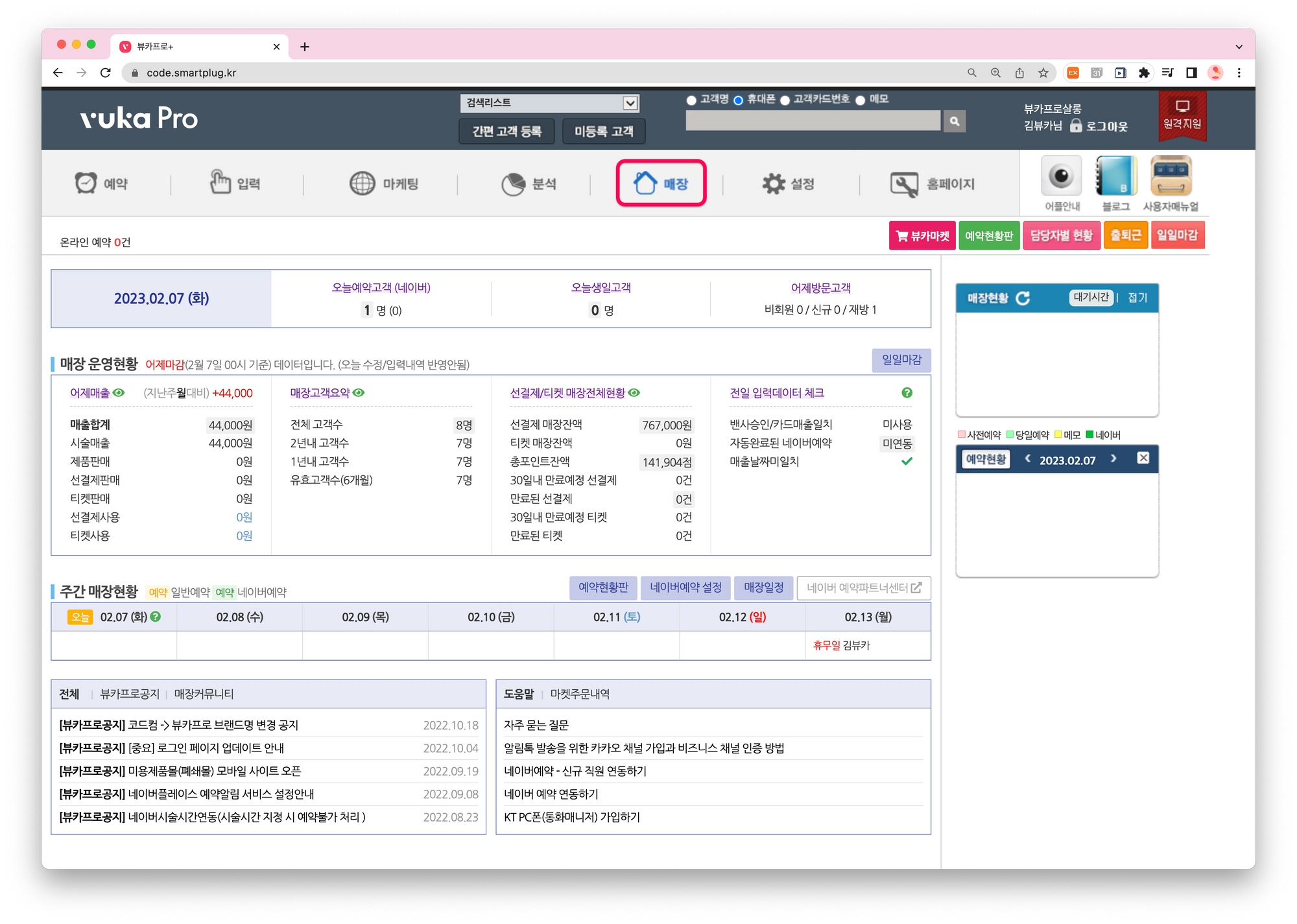Screen dimensions: 1297x924
Task: Click the help icon in 전일 입력데이터 체크
Action: tap(907, 393)
